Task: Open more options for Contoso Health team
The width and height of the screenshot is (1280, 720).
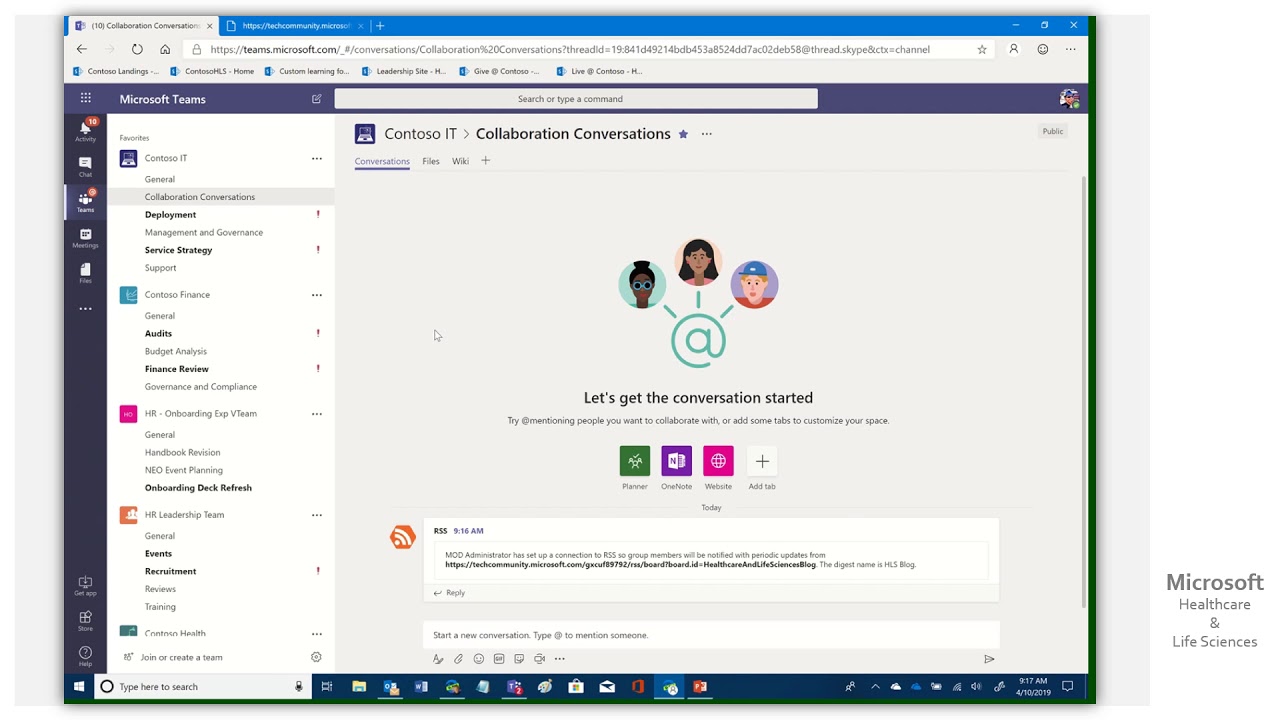Action: click(x=317, y=633)
